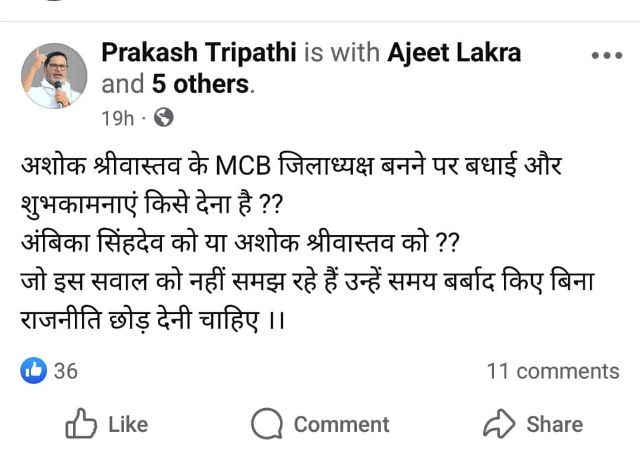
Task: Open the Prakash Tripathi profile name link
Action: (x=199, y=52)
